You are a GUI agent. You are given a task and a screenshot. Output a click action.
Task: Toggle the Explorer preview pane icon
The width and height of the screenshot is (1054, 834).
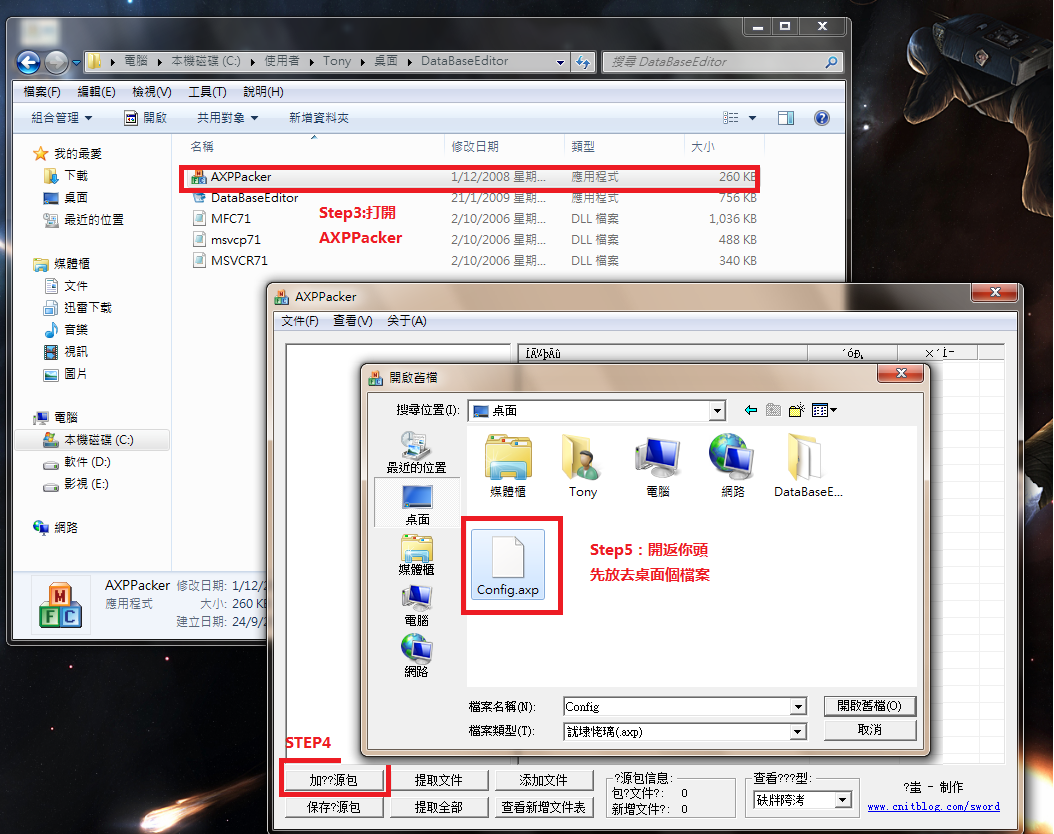tap(786, 118)
